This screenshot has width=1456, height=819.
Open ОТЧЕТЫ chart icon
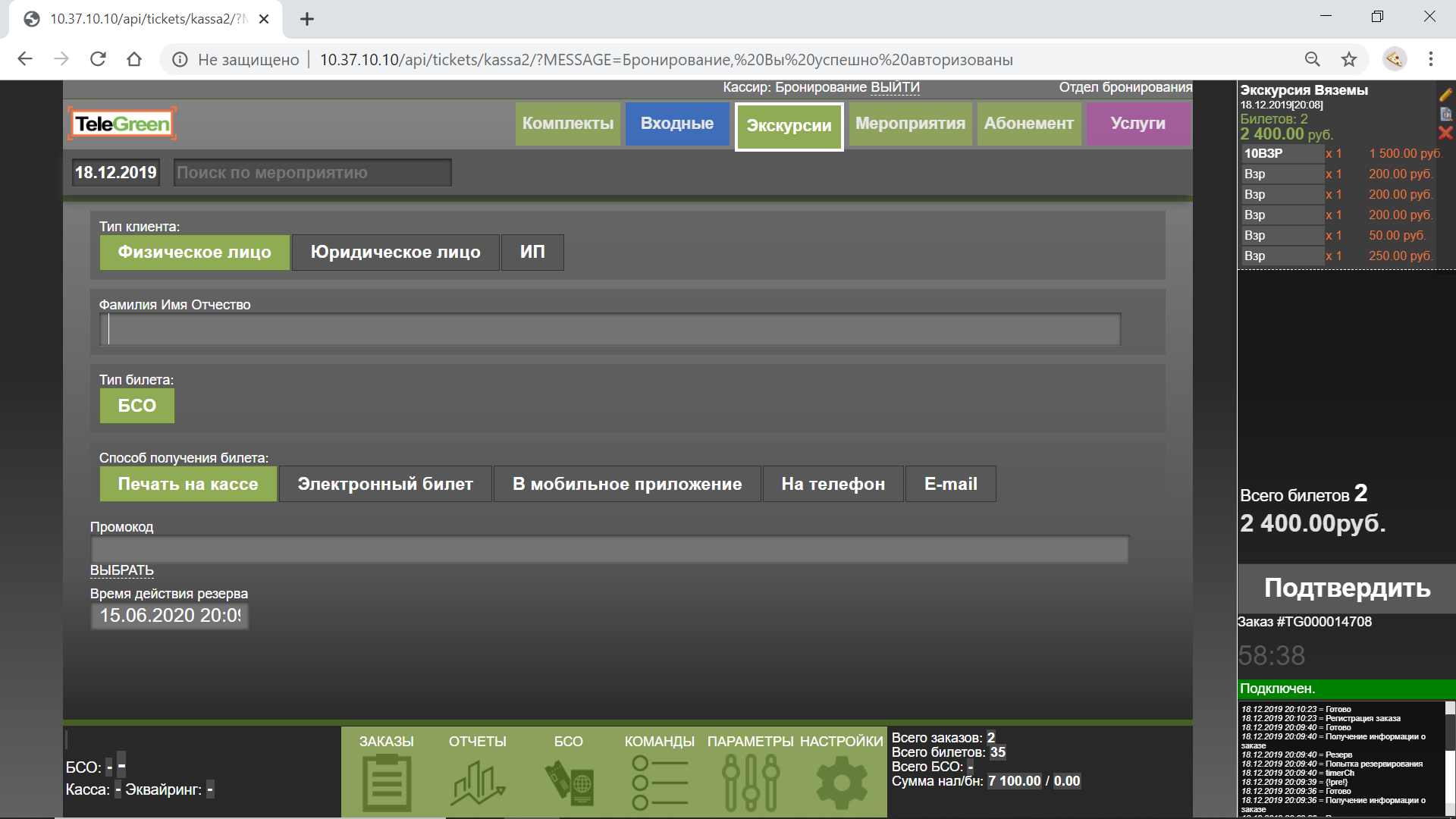coord(478,783)
